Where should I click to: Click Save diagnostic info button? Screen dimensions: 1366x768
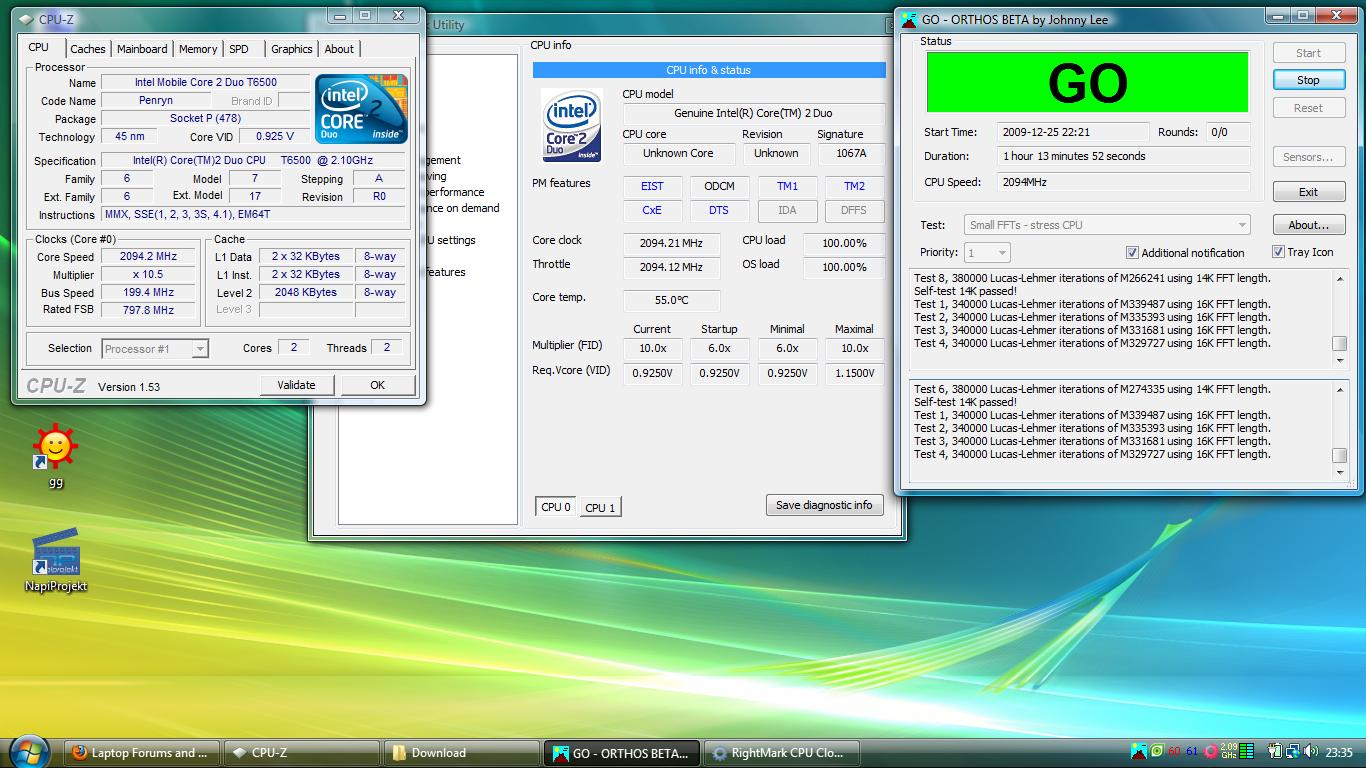pyautogui.click(x=824, y=505)
